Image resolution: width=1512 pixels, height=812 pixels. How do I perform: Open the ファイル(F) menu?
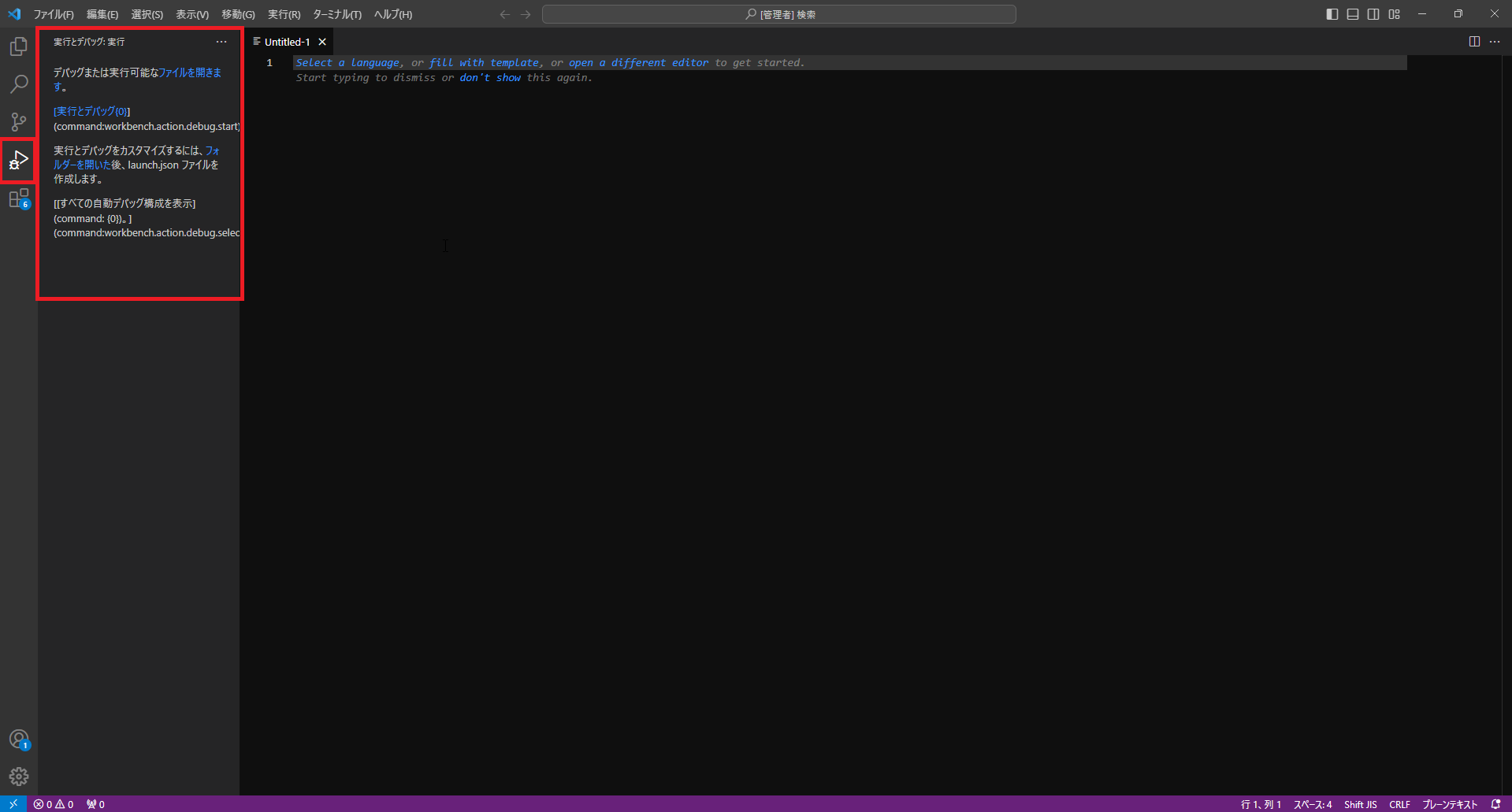click(x=54, y=14)
